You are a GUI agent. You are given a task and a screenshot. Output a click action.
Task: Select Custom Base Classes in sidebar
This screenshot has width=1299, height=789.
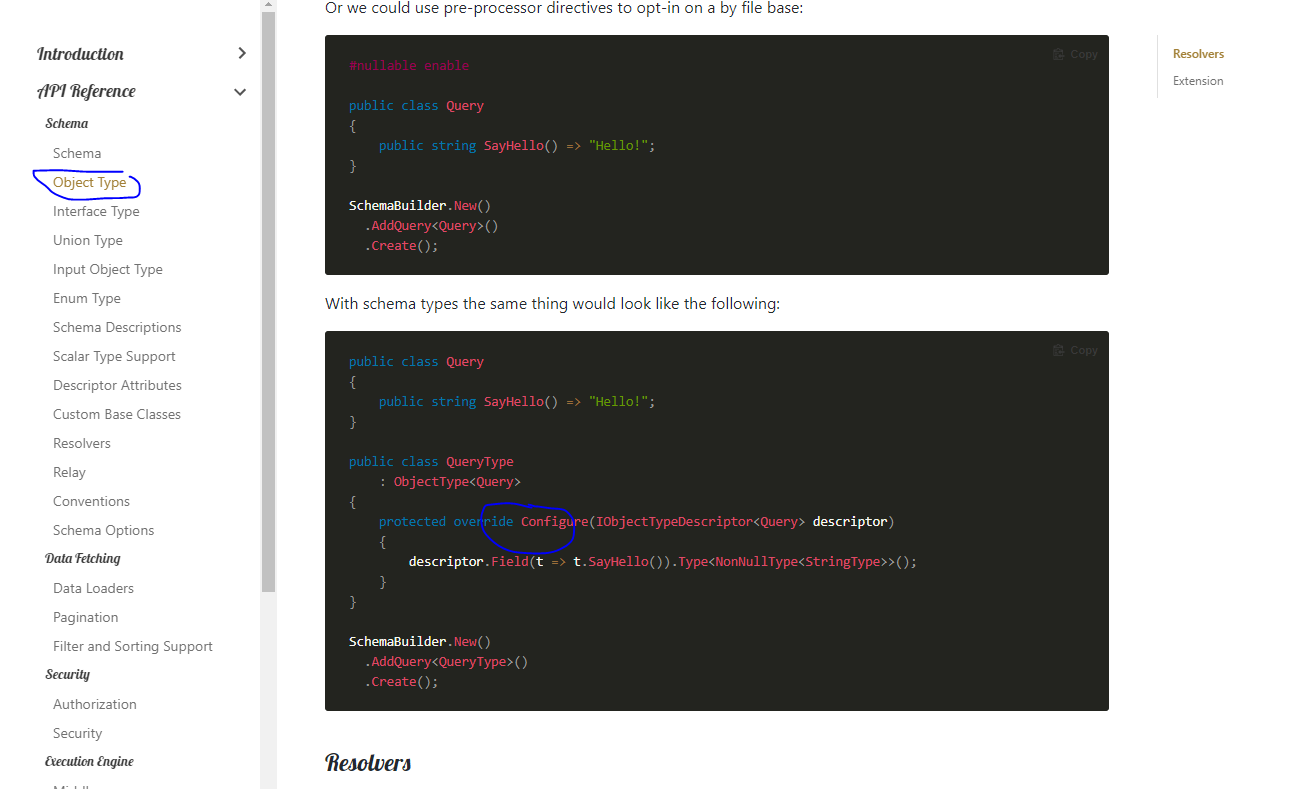(116, 414)
